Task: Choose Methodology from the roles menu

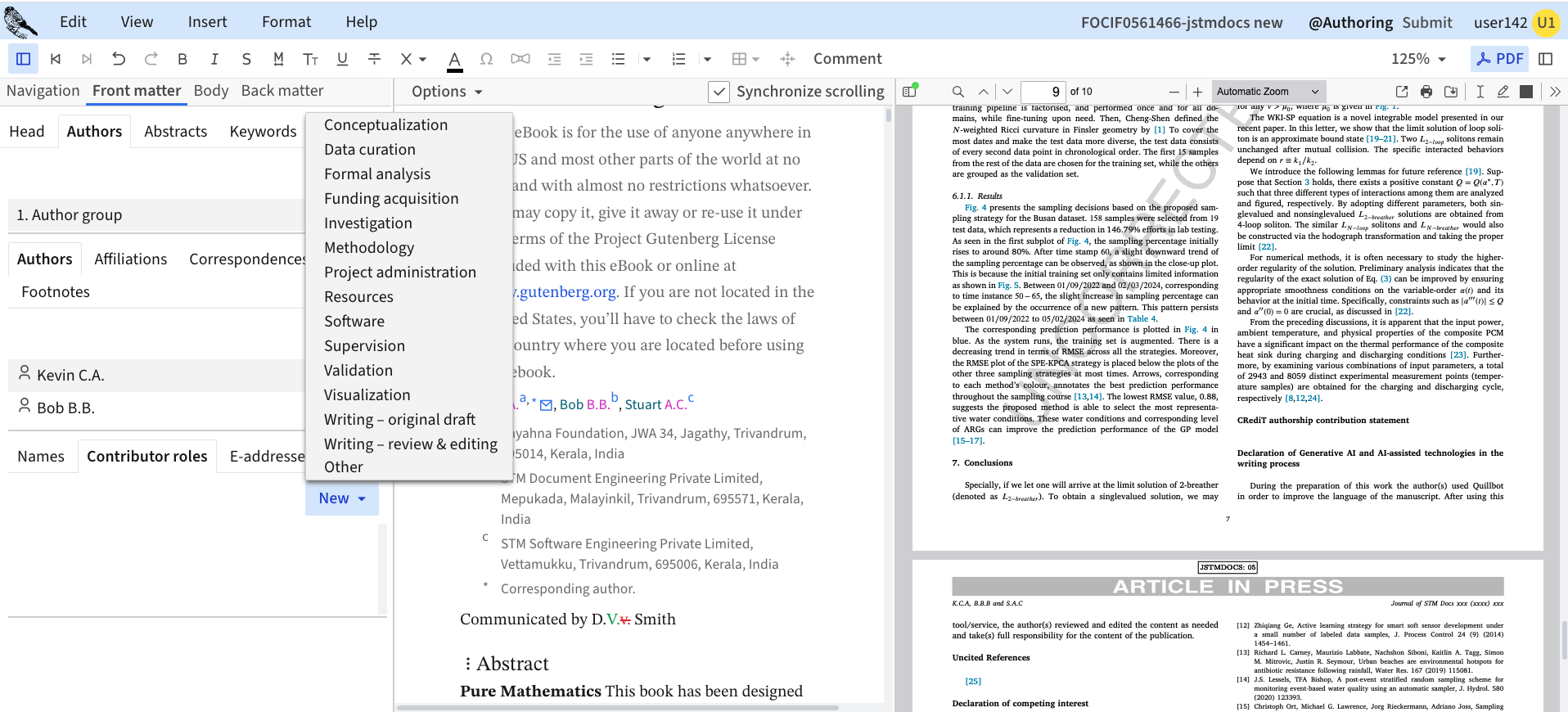Action: point(369,247)
